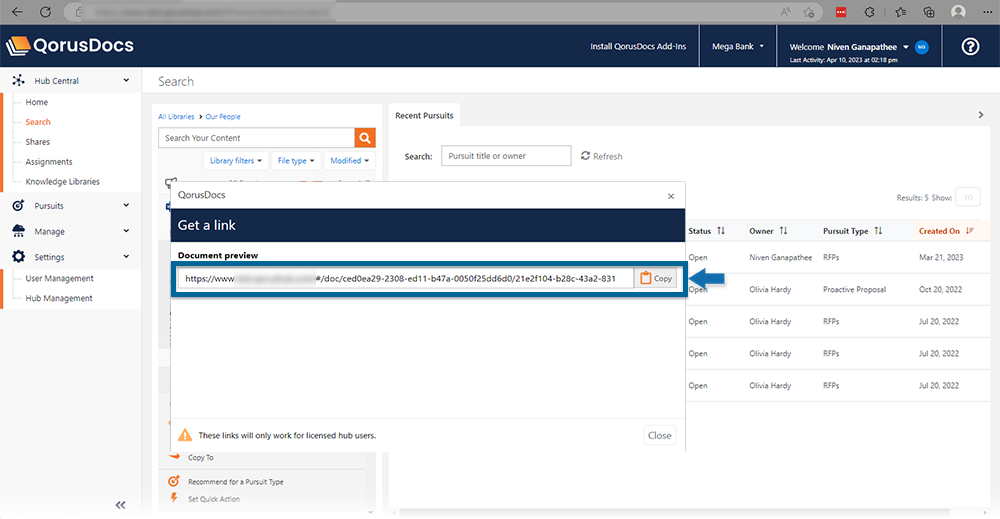
Task: Open Shares in the sidebar
Action: coord(38,142)
